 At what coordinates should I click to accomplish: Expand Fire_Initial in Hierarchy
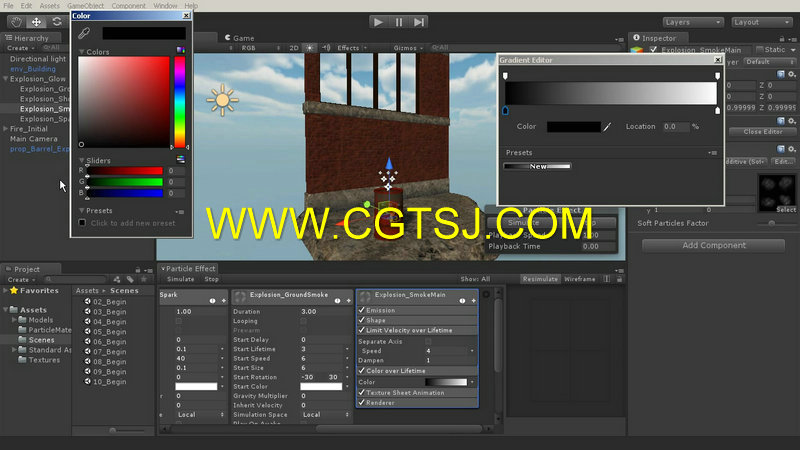(x=6, y=129)
